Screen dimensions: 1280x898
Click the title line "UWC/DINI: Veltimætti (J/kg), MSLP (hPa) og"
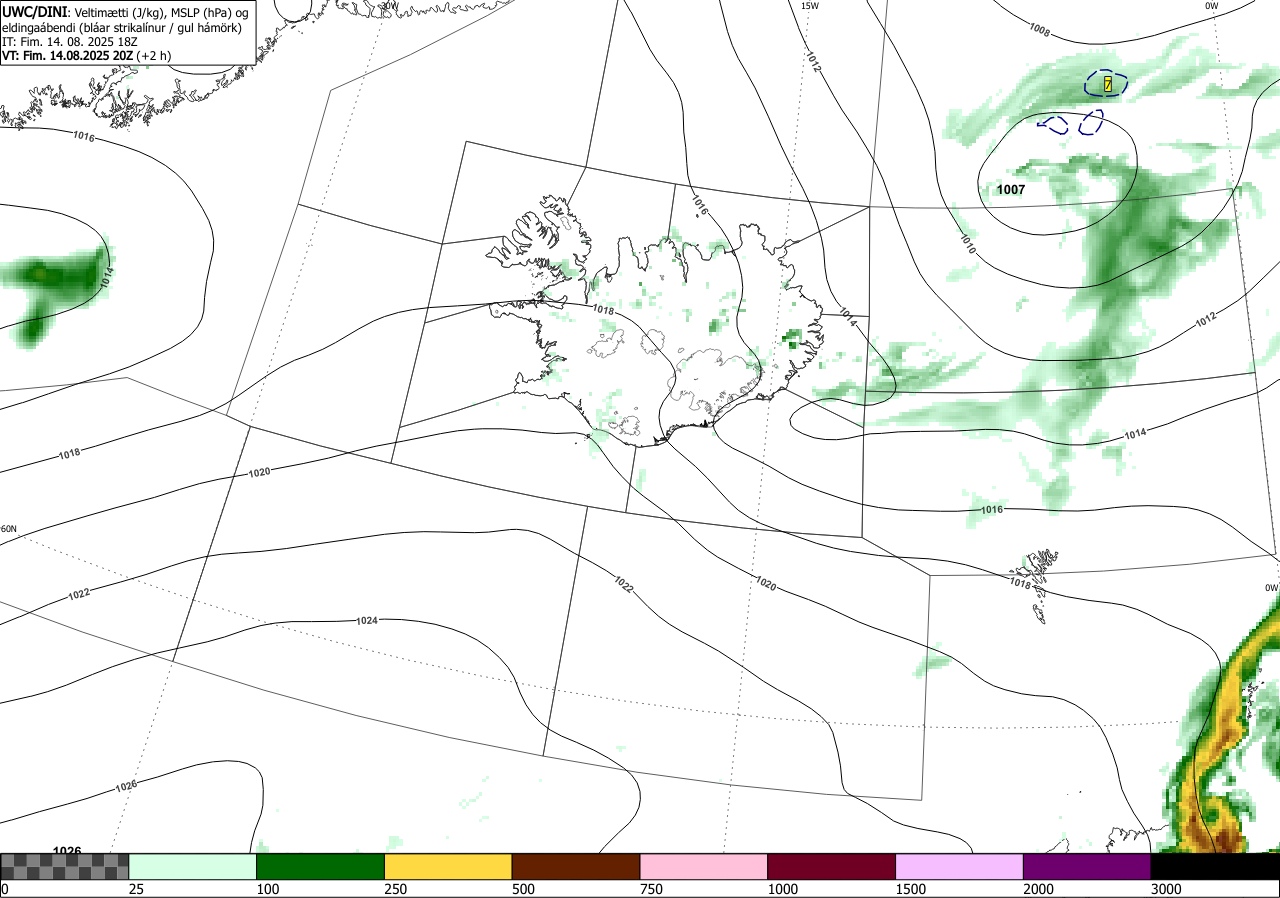(125, 11)
